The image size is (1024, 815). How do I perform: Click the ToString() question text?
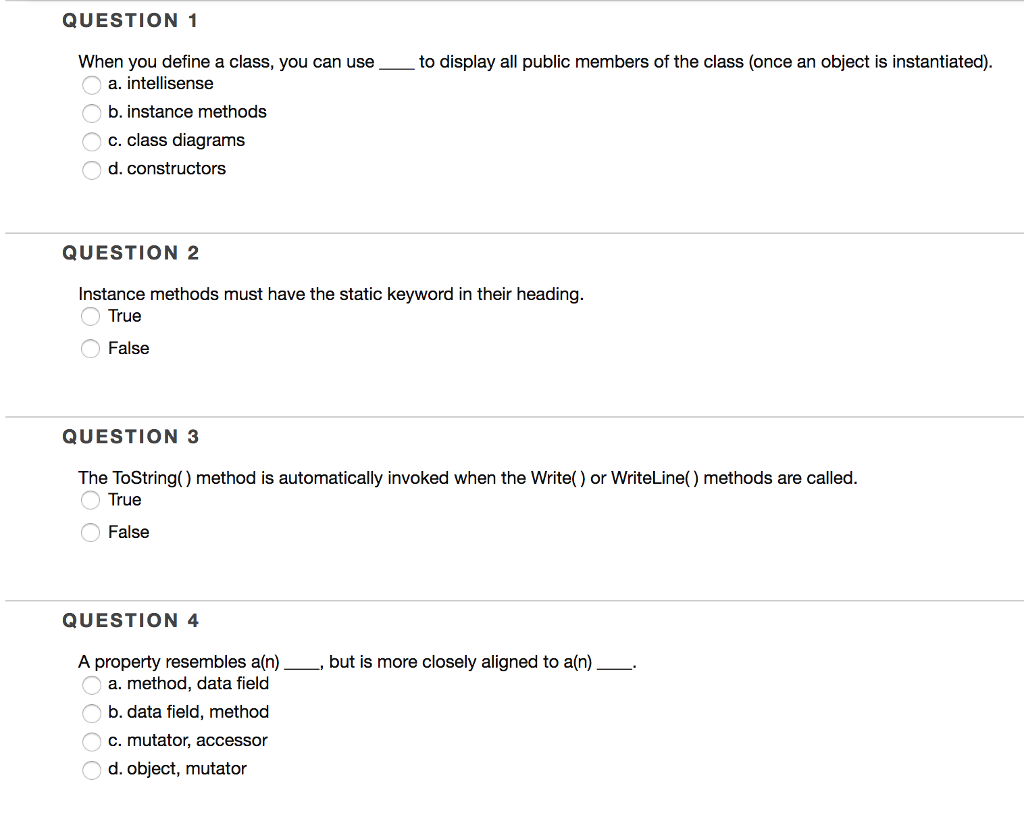[467, 478]
